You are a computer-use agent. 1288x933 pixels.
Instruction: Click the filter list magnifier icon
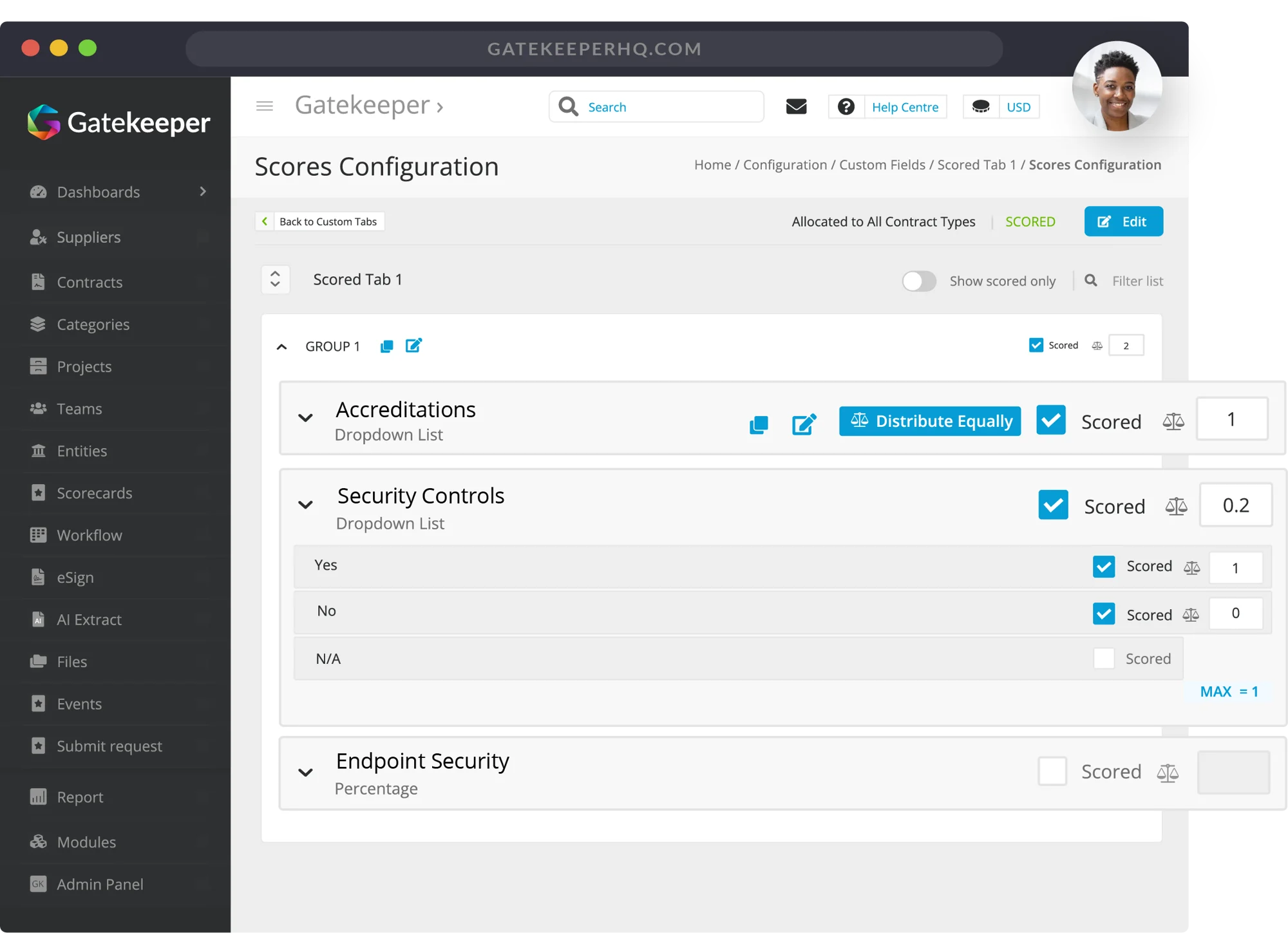tap(1090, 281)
